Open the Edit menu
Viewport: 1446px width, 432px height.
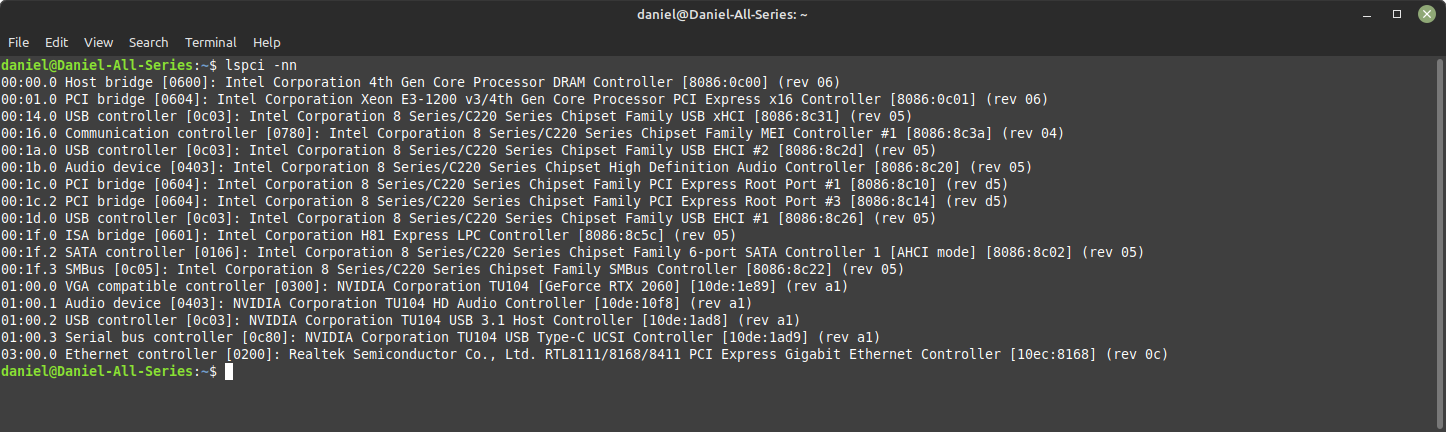(x=56, y=43)
